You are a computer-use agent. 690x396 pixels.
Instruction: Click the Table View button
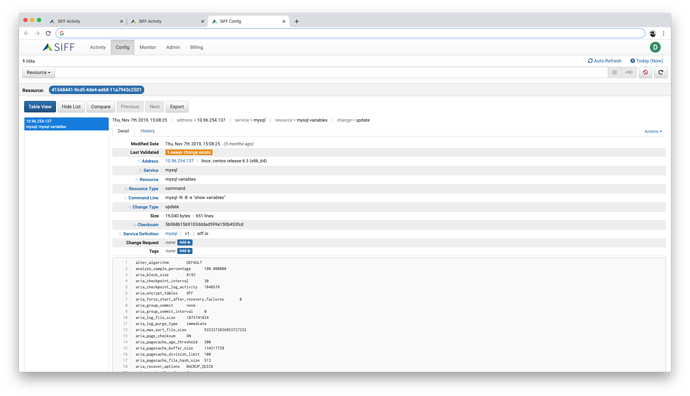(40, 106)
